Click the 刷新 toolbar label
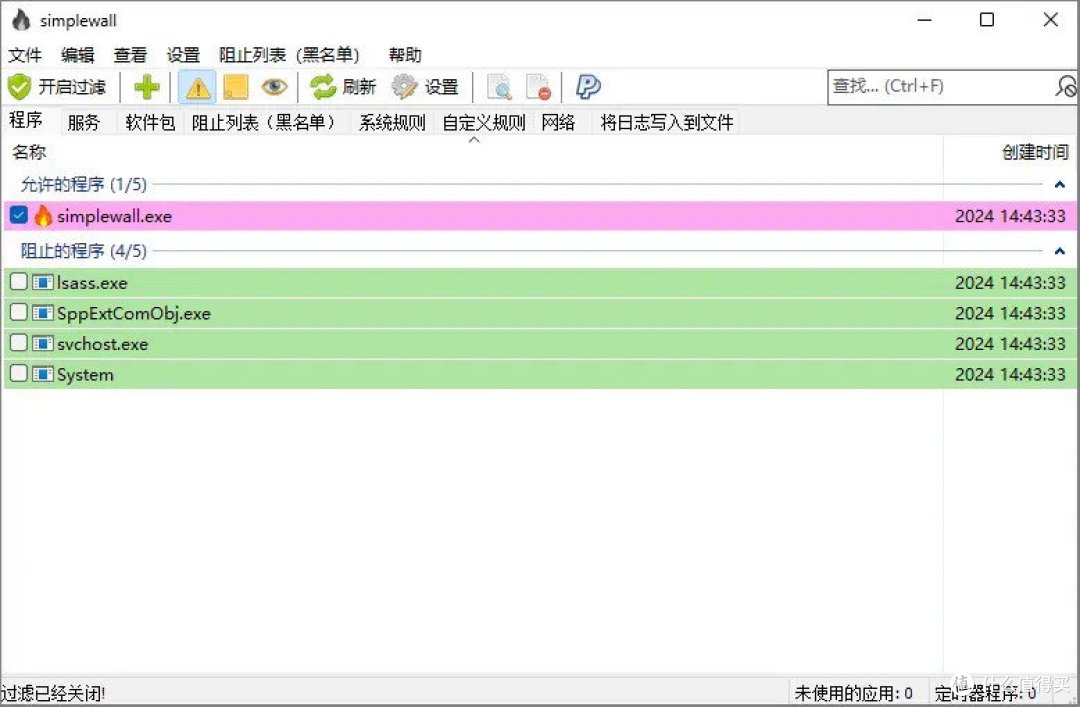1080x707 pixels. pyautogui.click(x=359, y=87)
